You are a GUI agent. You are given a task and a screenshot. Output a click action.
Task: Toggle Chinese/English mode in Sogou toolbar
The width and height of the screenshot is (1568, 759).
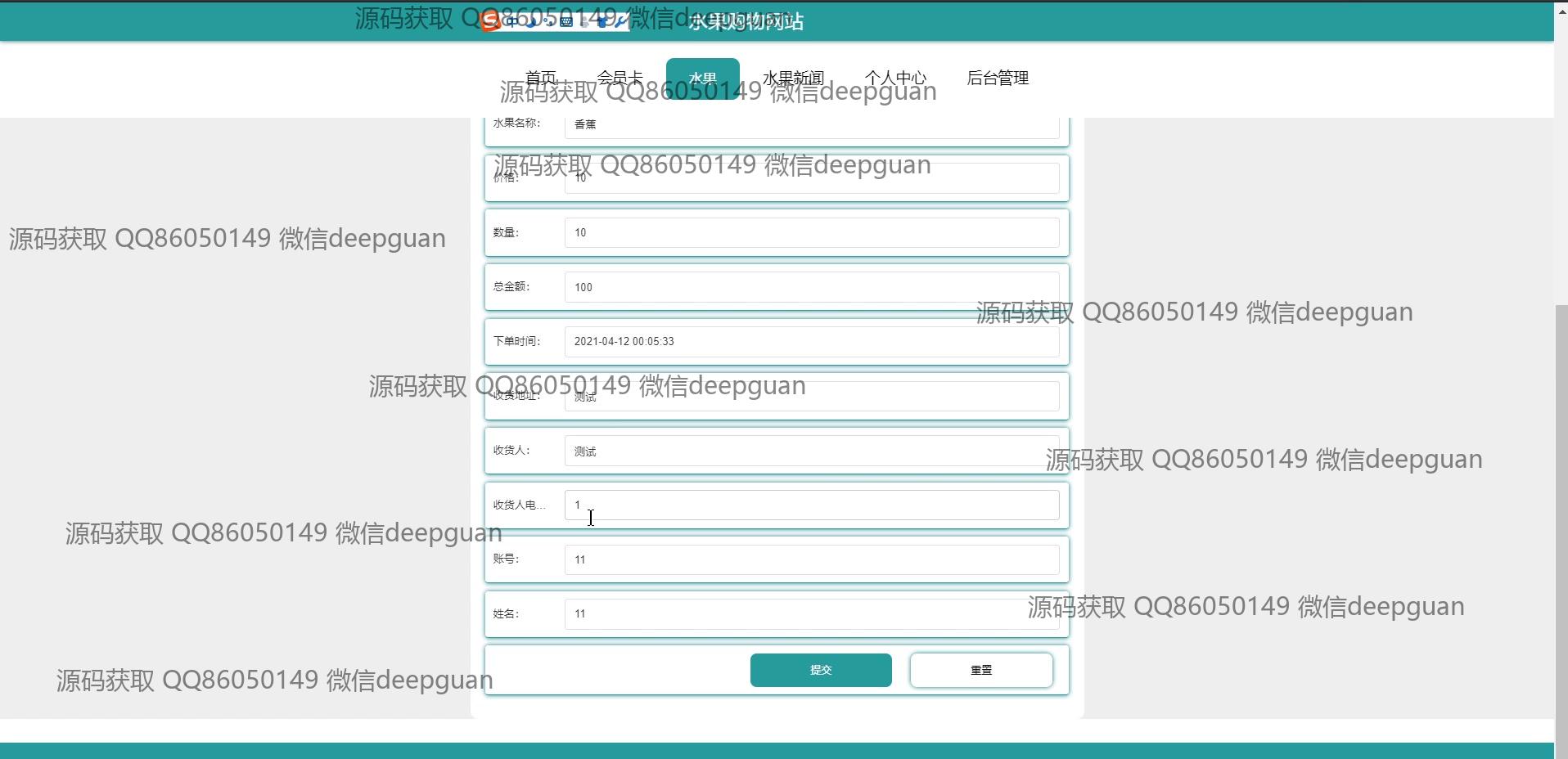pos(512,21)
